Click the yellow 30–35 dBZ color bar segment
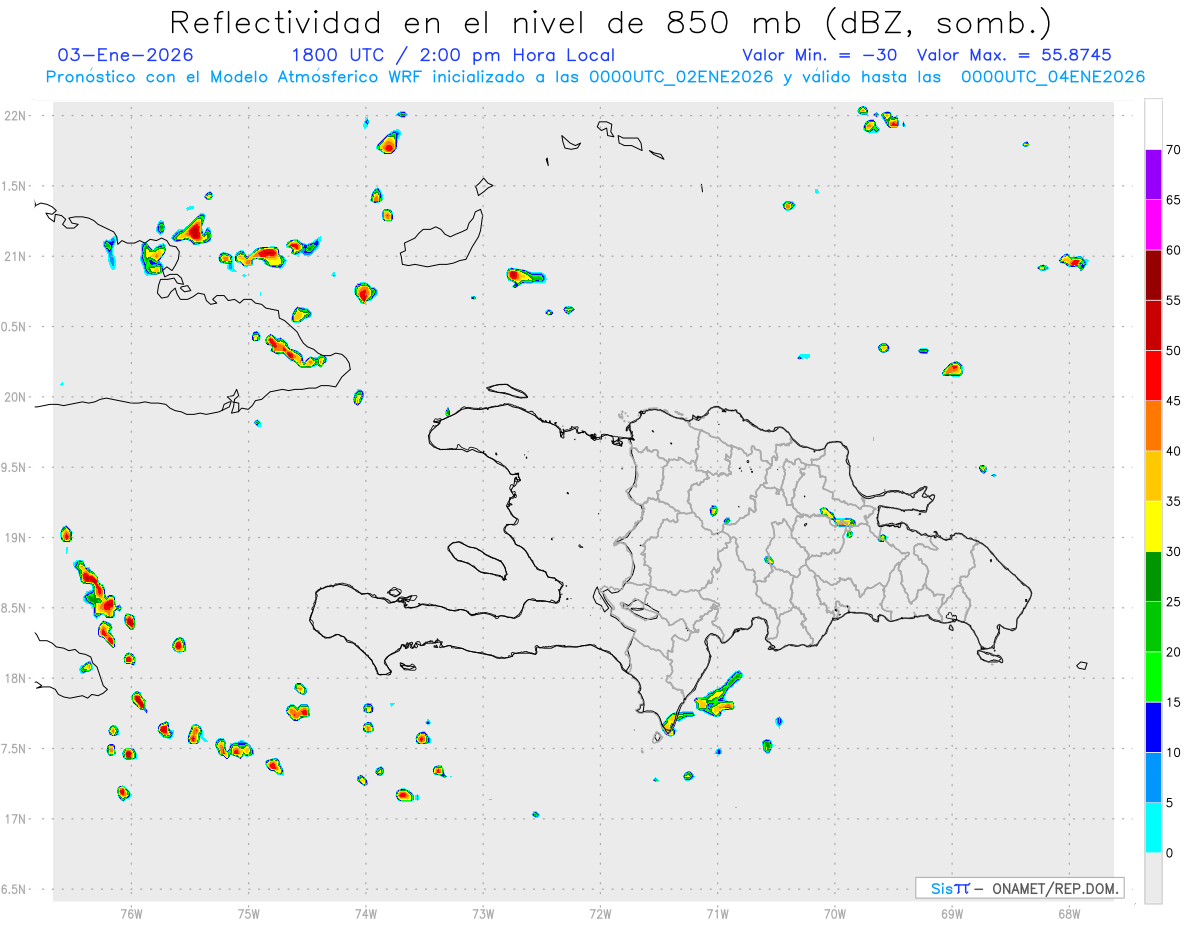The height and width of the screenshot is (927, 1200). [x=1153, y=526]
